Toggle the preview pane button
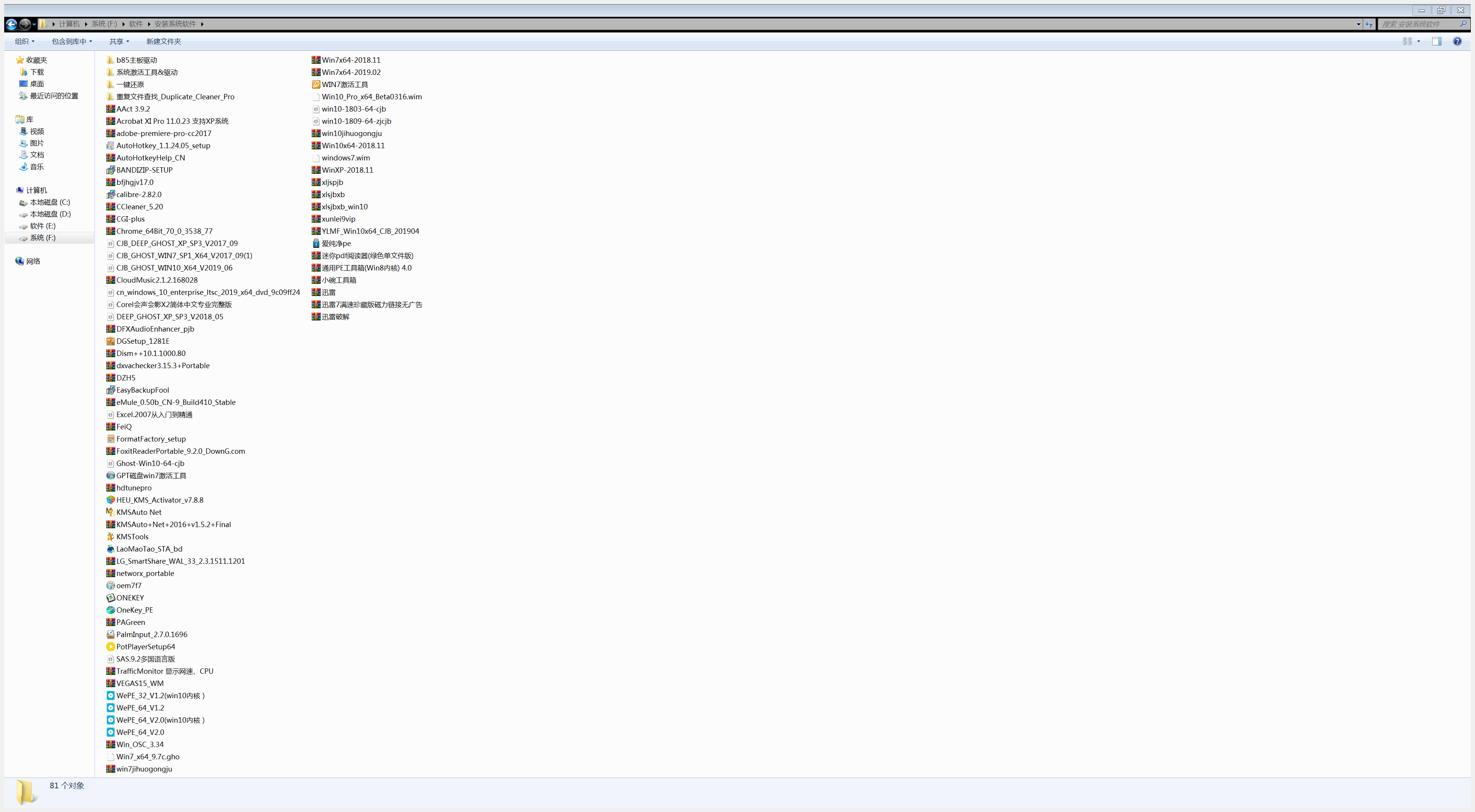 click(1437, 41)
